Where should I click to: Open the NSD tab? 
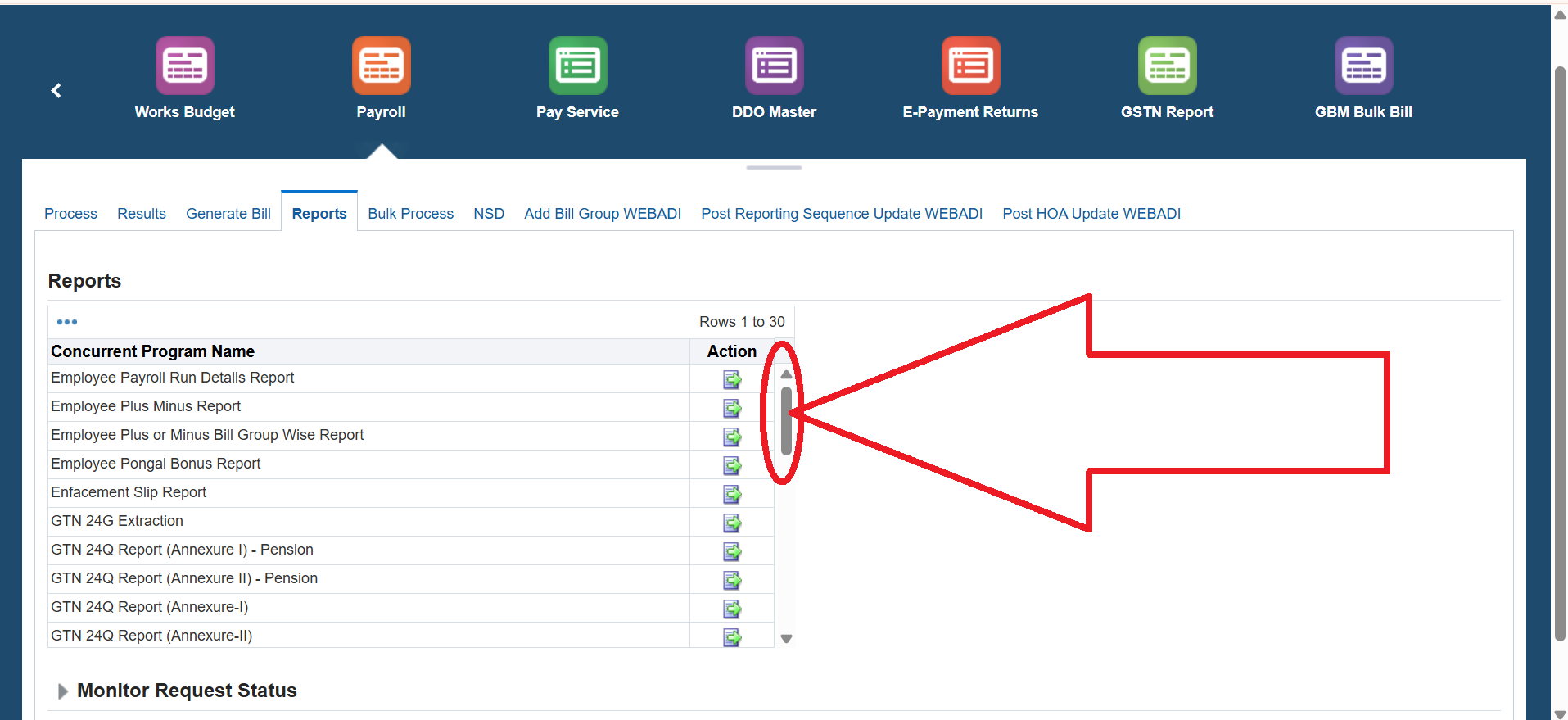[489, 214]
